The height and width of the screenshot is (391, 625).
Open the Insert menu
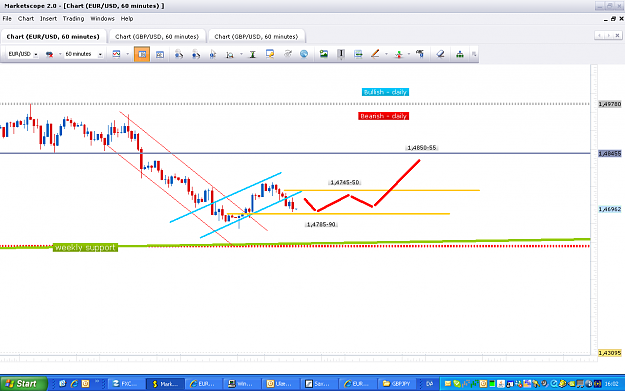pyautogui.click(x=48, y=19)
